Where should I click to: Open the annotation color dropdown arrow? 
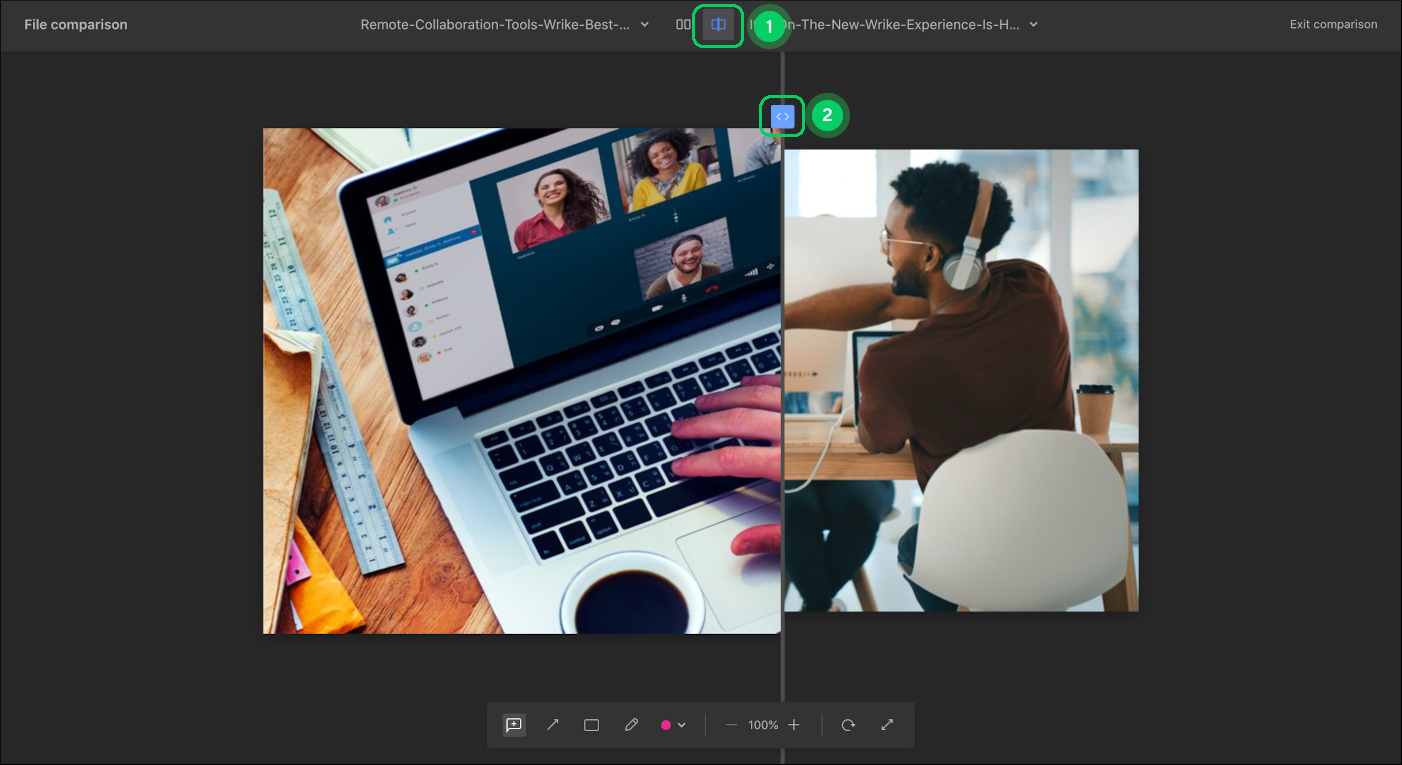[682, 725]
